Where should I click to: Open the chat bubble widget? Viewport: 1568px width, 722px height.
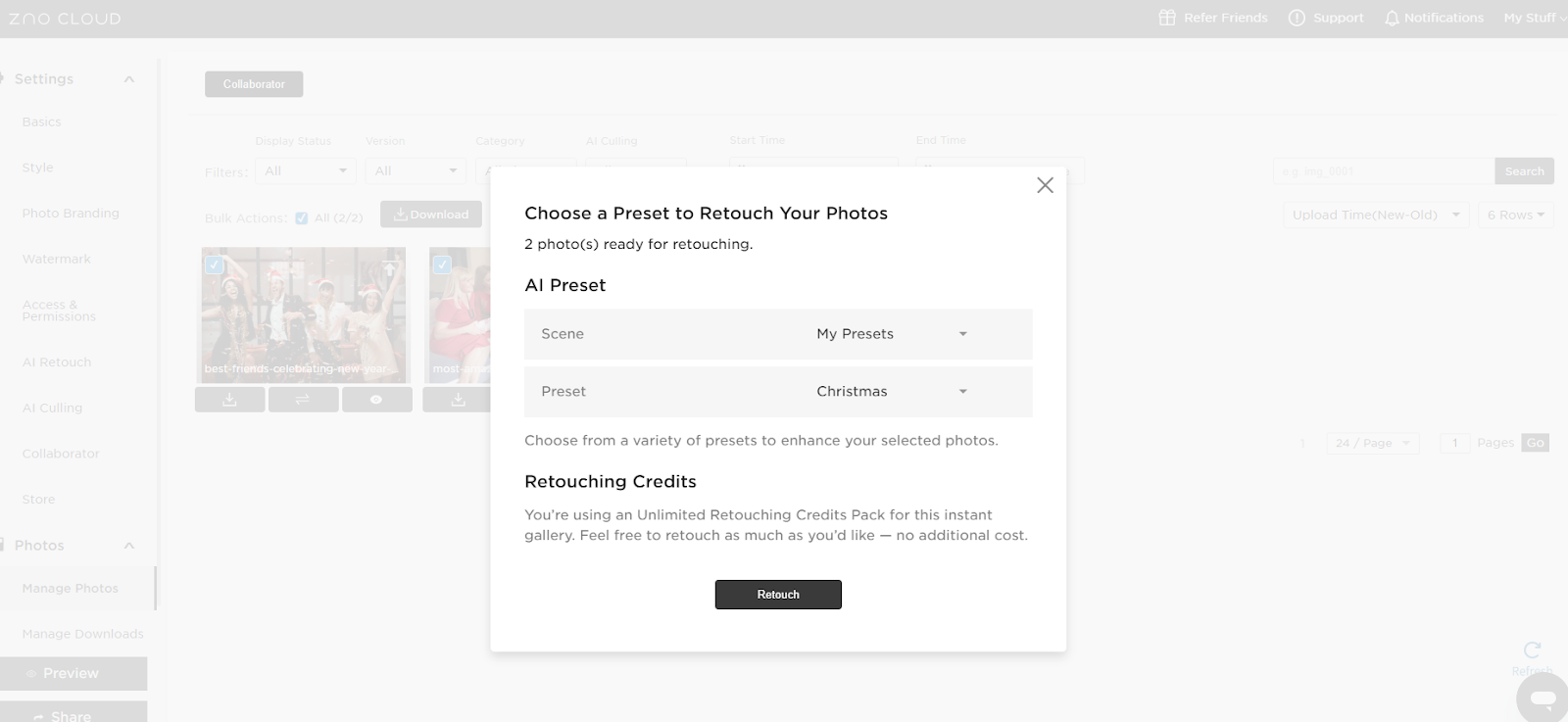pos(1543,698)
